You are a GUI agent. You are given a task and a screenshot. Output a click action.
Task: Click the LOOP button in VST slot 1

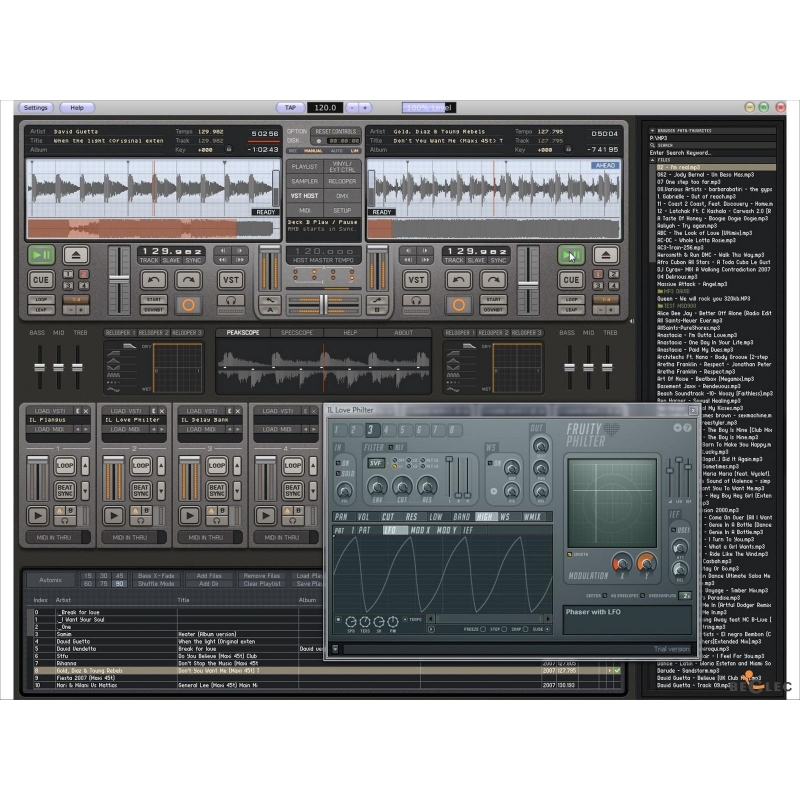click(x=64, y=466)
